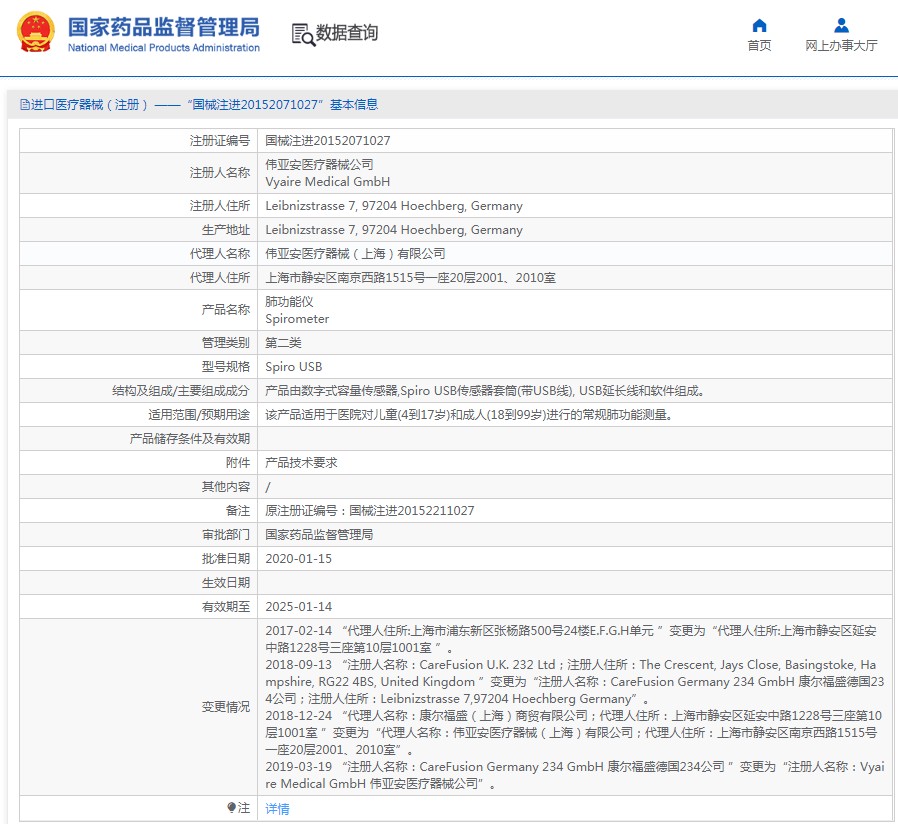Click the change entry dated 2018-09-13
Viewport: 898px width, 824px height.
[x=574, y=681]
